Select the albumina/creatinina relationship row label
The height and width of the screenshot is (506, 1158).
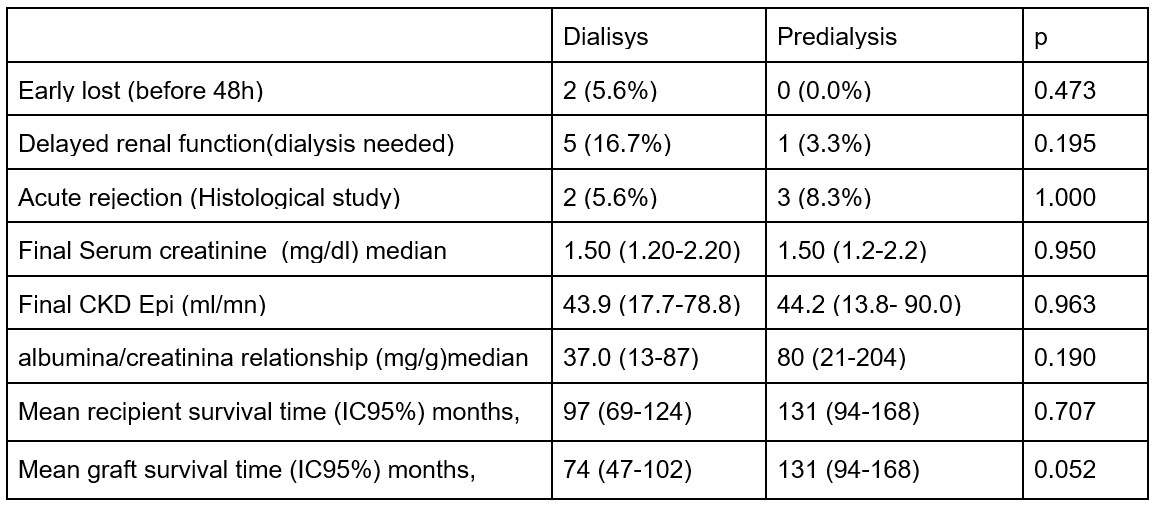[x=273, y=357]
